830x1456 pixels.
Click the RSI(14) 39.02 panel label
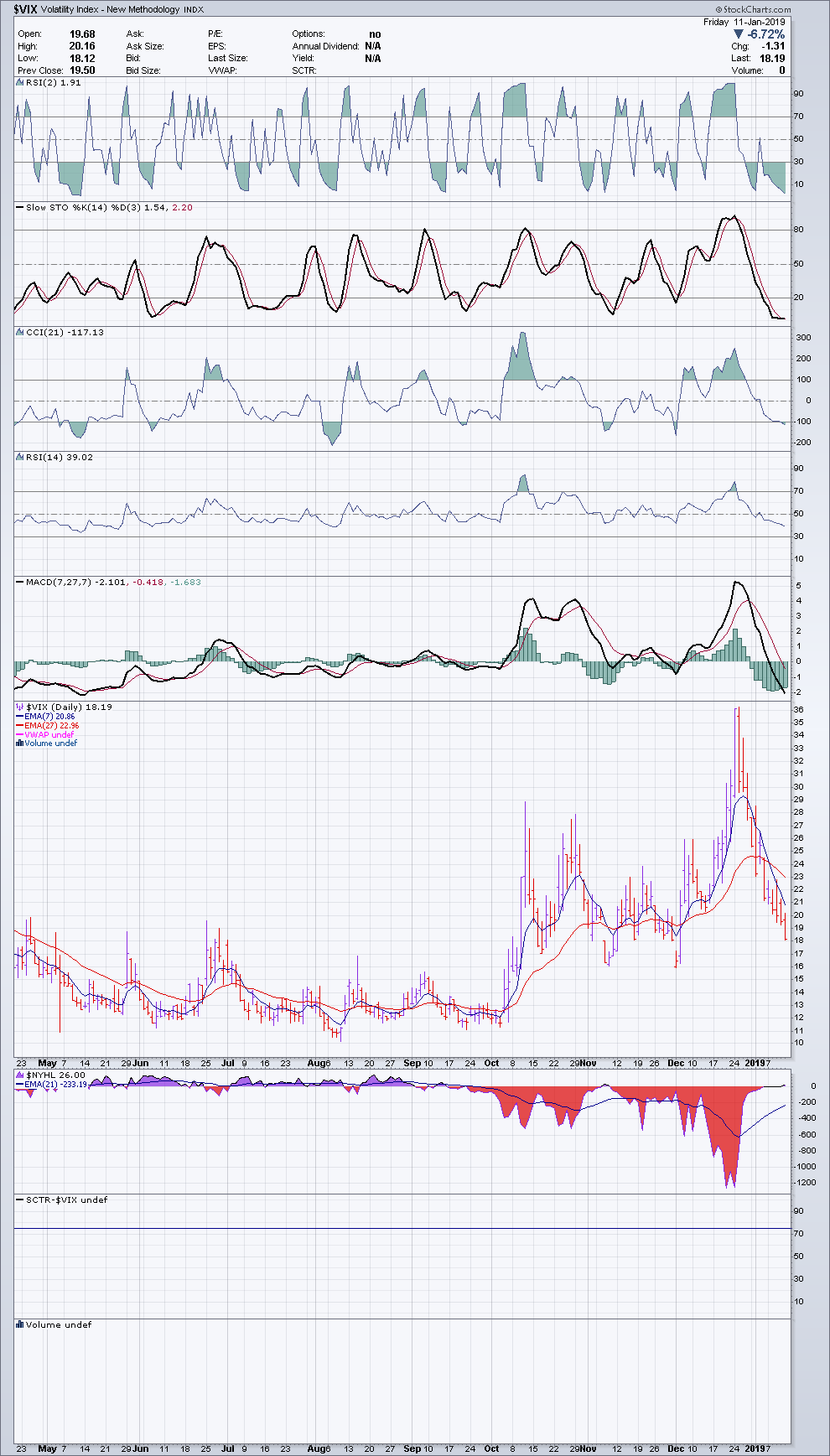(59, 458)
